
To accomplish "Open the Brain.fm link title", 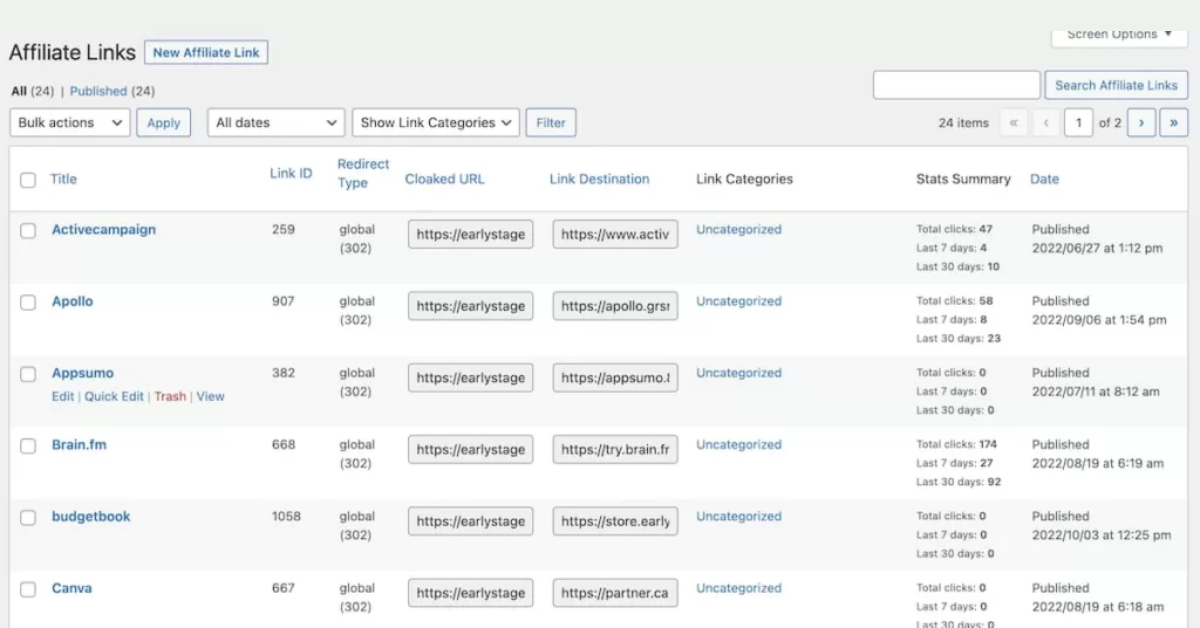I will pyautogui.click(x=79, y=445).
